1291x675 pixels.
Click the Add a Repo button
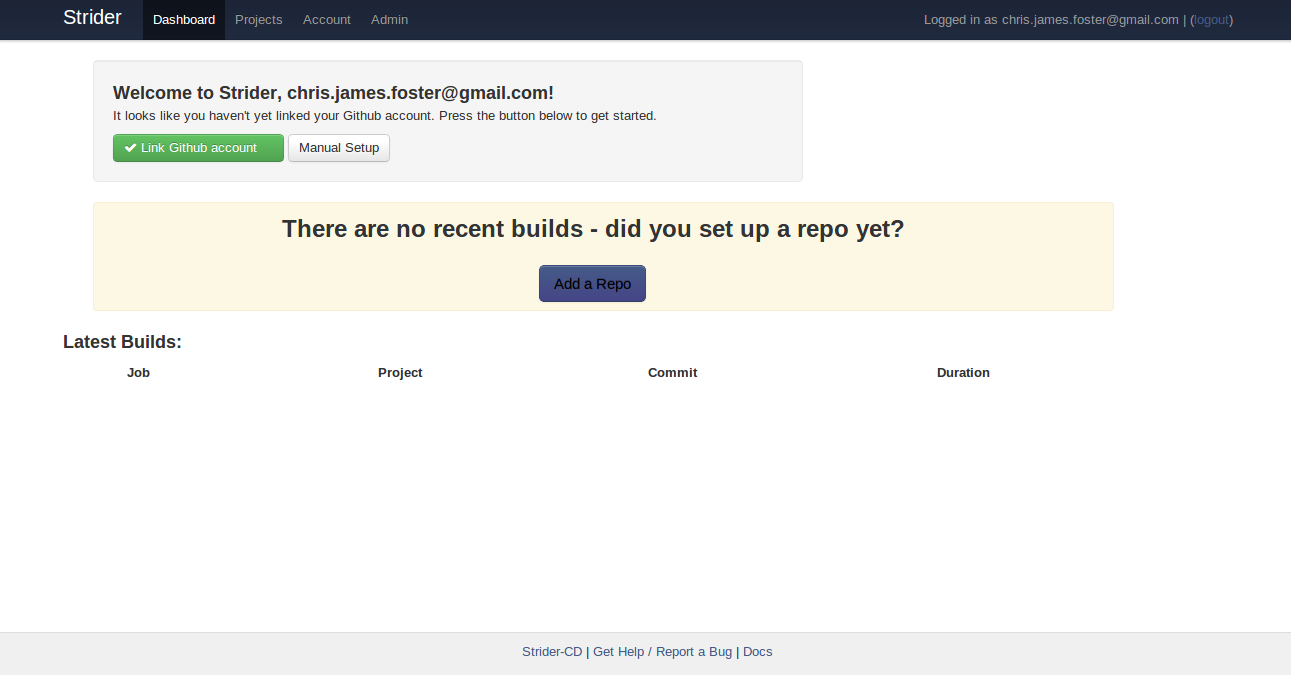592,284
